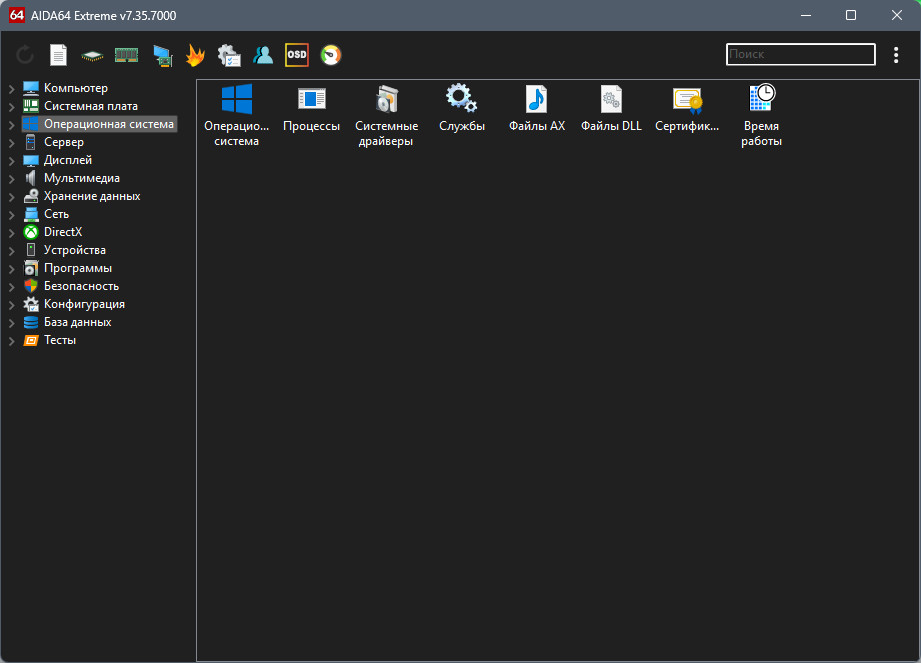Select Хранение данных tree item
Image resolution: width=921 pixels, height=663 pixels.
click(x=92, y=196)
